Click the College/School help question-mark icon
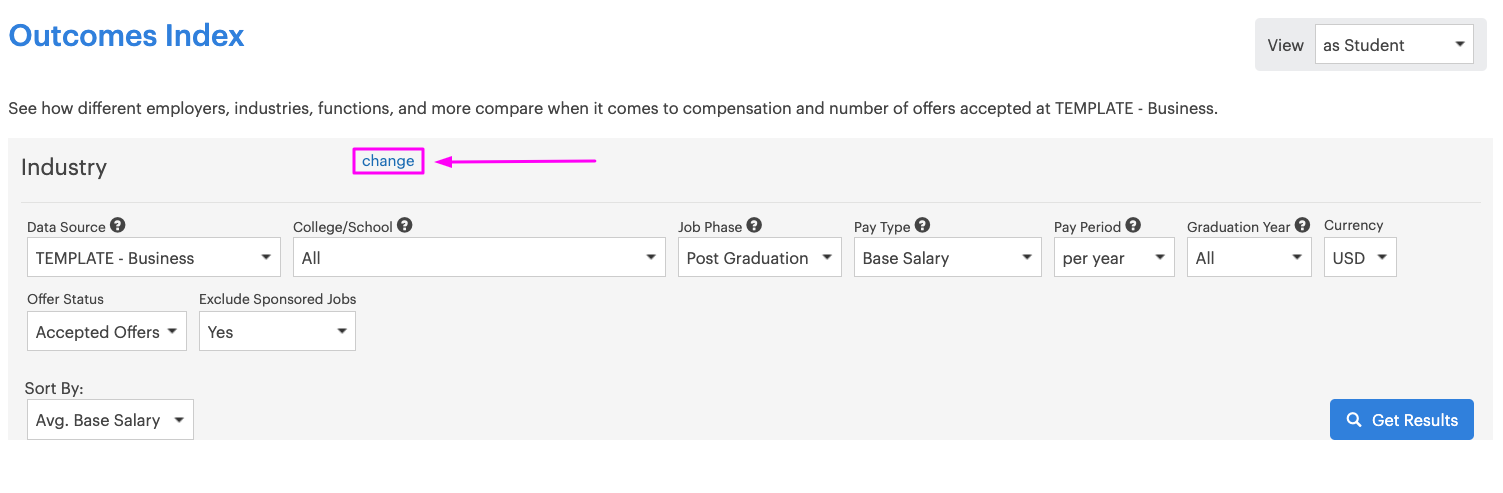The height and width of the screenshot is (493, 1503). (x=405, y=226)
